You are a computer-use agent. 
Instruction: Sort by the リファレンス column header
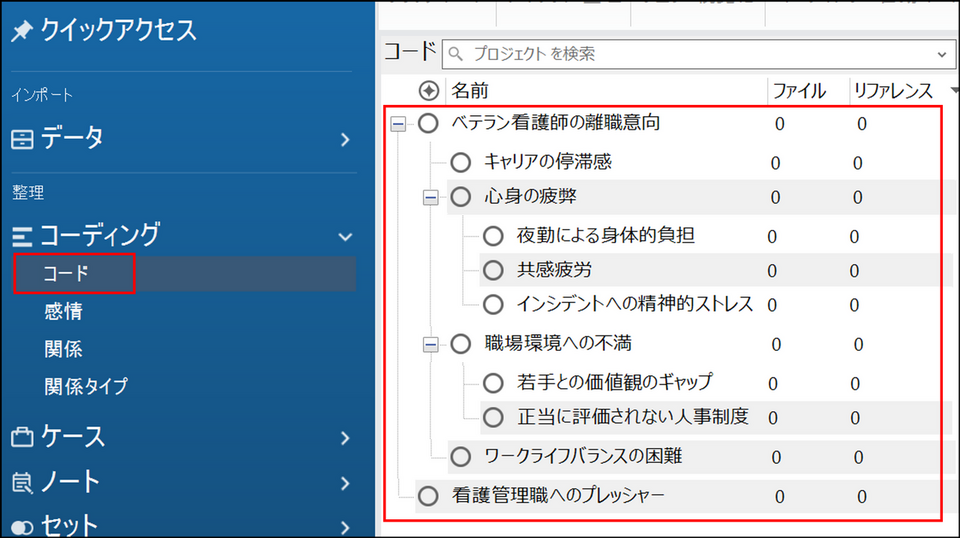892,91
